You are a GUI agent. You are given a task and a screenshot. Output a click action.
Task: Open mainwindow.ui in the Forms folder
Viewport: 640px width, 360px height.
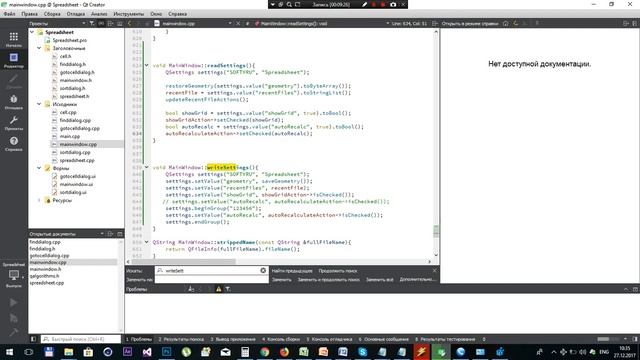[x=76, y=184]
